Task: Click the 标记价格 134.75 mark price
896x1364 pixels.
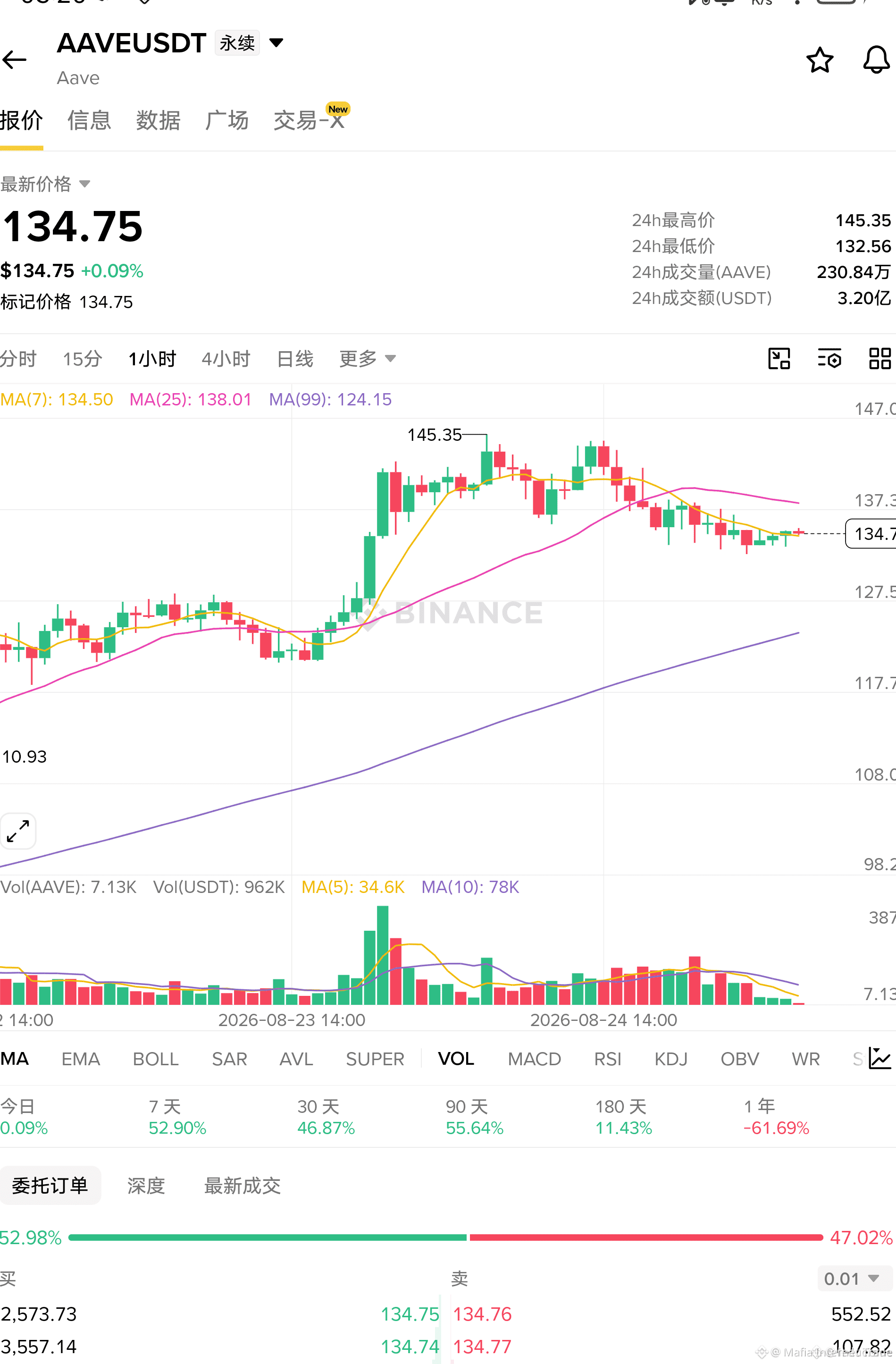Action: tap(67, 302)
